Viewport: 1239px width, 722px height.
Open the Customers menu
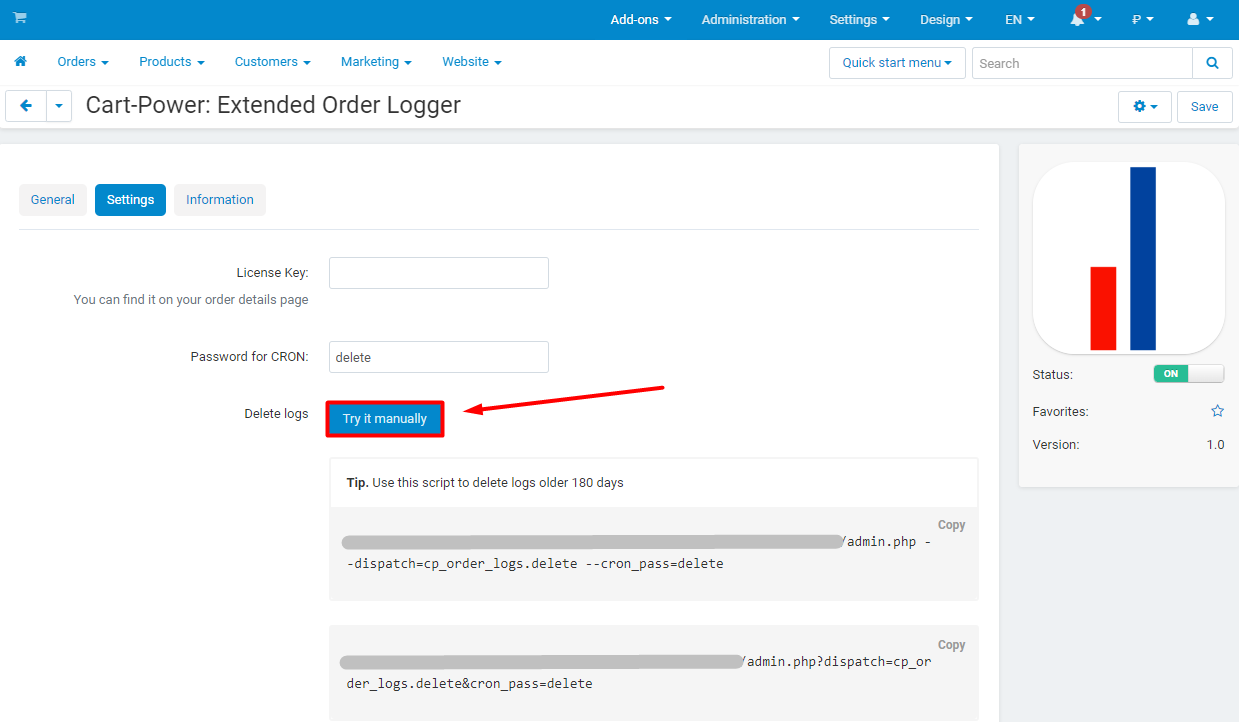coord(273,62)
